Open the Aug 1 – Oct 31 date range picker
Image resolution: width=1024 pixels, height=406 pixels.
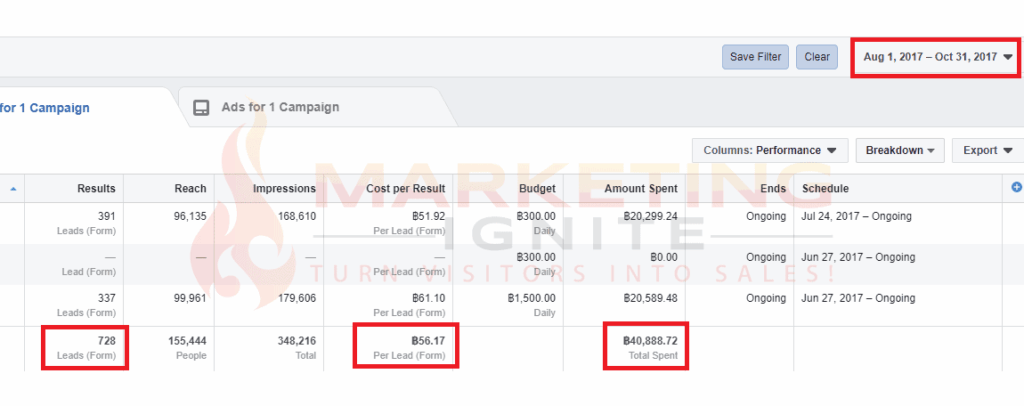(936, 57)
